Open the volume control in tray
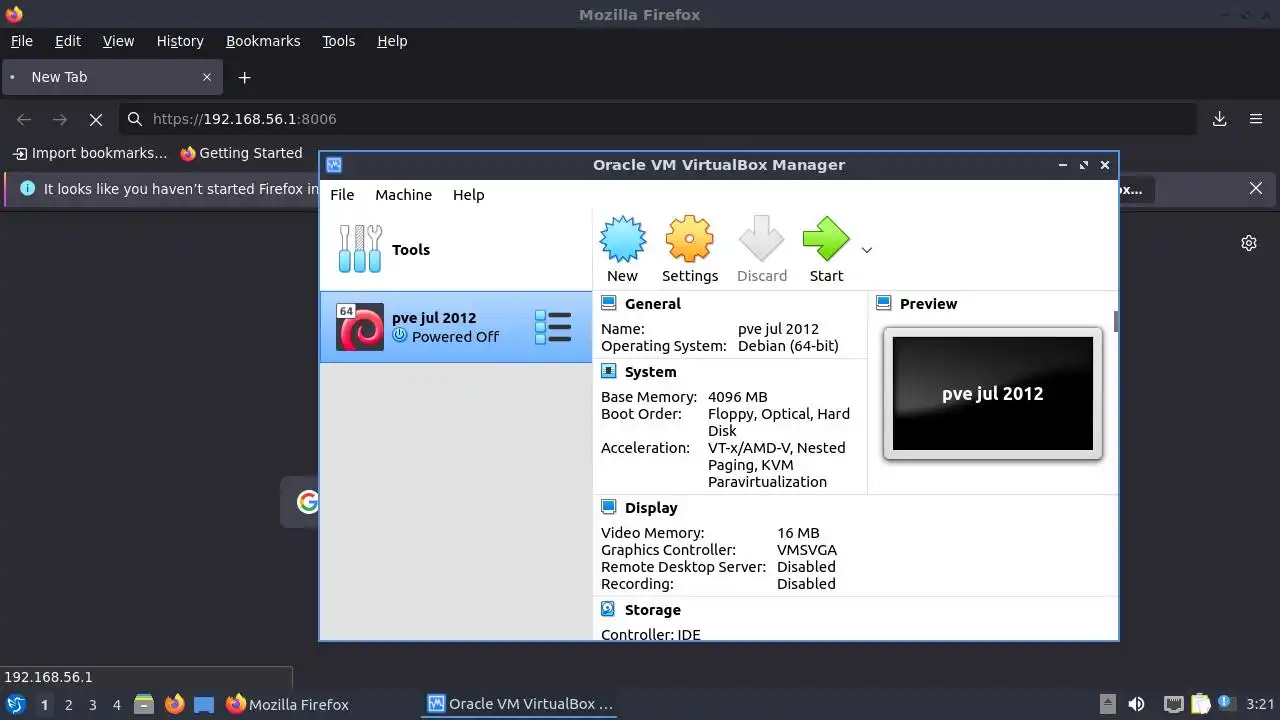This screenshot has height=720, width=1280. tap(1136, 704)
